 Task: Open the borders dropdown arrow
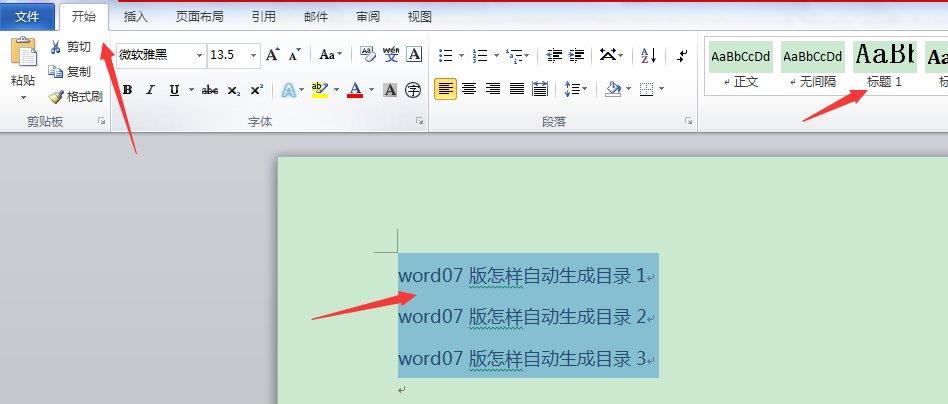pos(661,90)
